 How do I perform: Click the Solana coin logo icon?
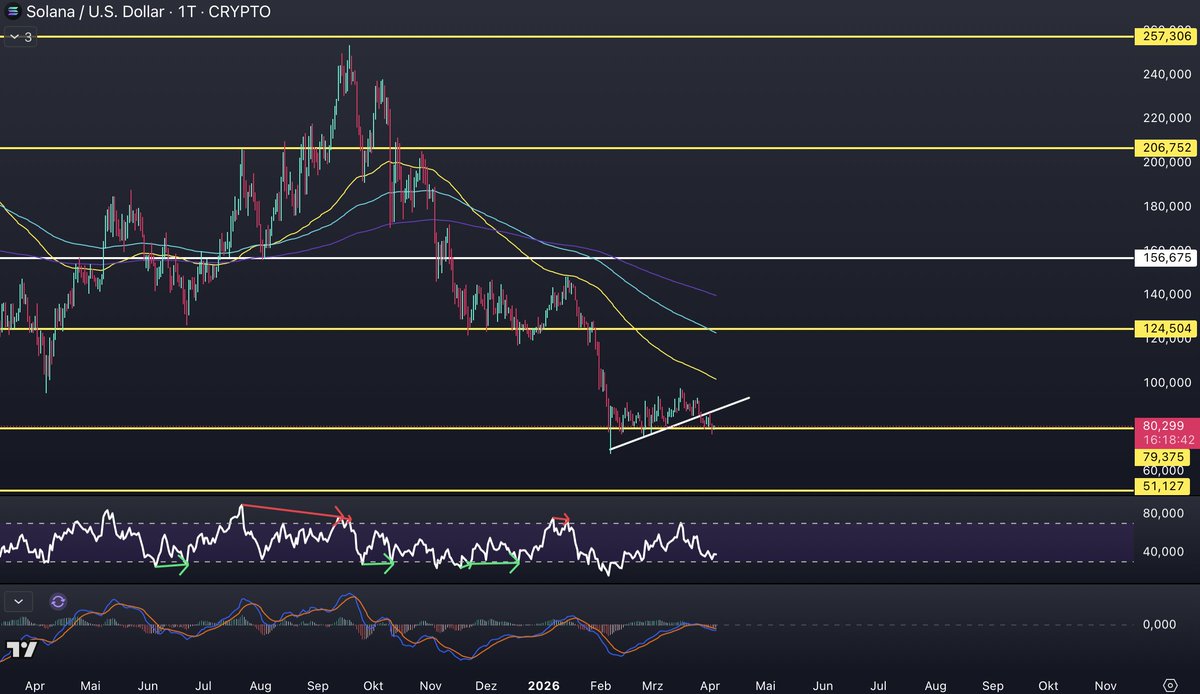[13, 12]
